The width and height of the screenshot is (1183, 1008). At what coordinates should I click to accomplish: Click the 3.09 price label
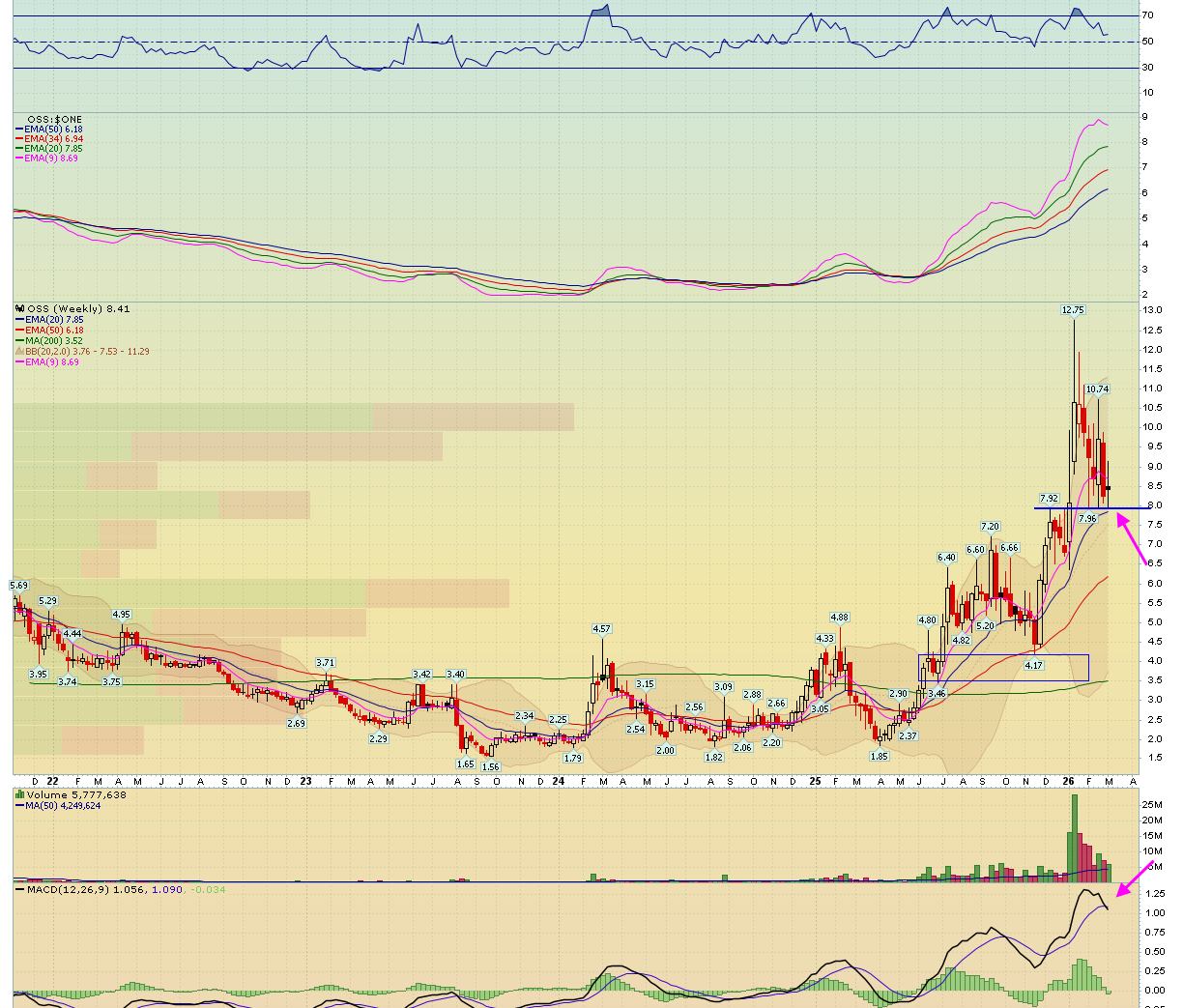click(x=723, y=687)
